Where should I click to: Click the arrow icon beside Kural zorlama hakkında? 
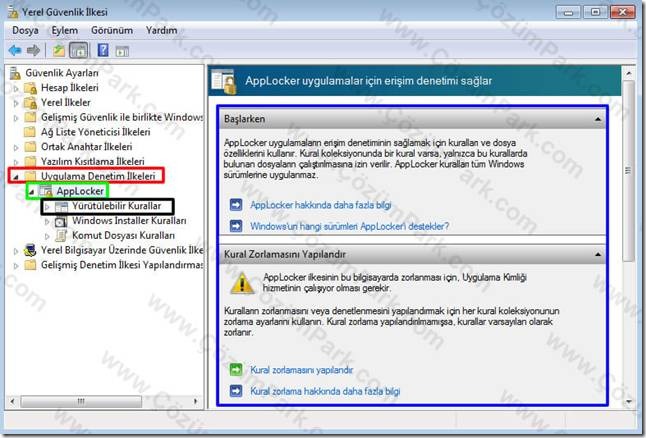click(236, 391)
